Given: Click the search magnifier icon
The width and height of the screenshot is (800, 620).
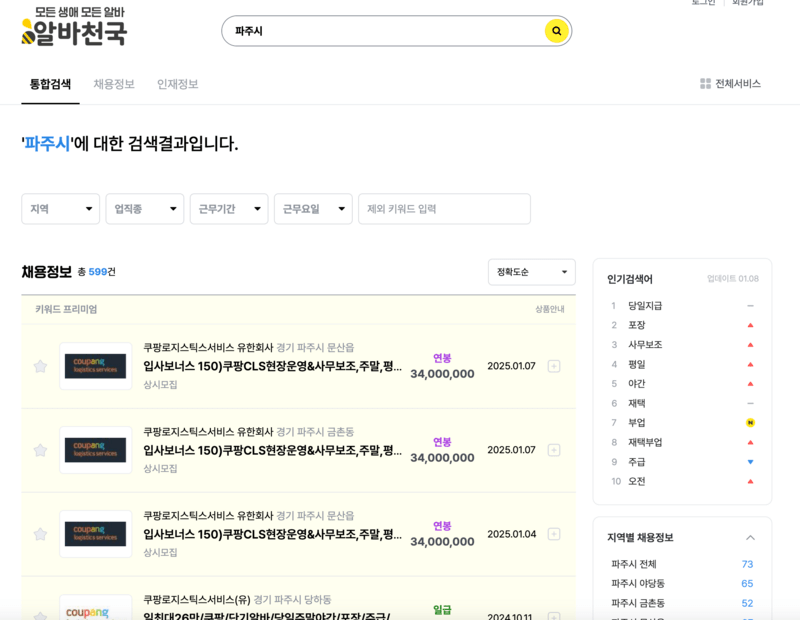Looking at the screenshot, I should pos(555,31).
